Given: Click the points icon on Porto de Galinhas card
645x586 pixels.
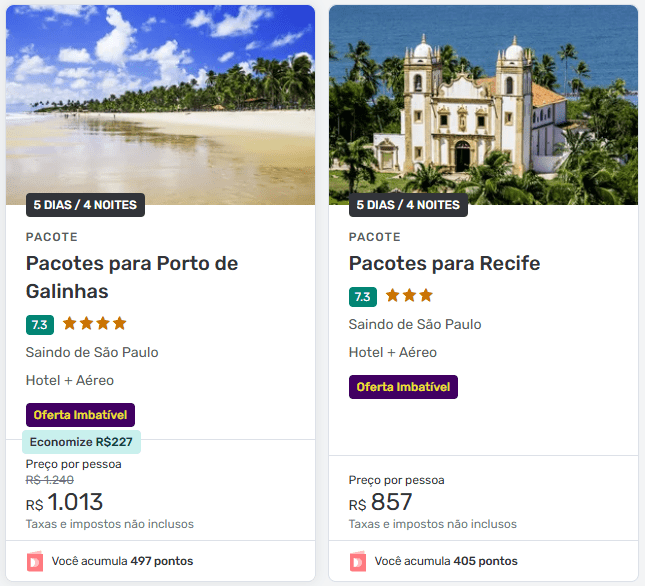Looking at the screenshot, I should point(36,561).
